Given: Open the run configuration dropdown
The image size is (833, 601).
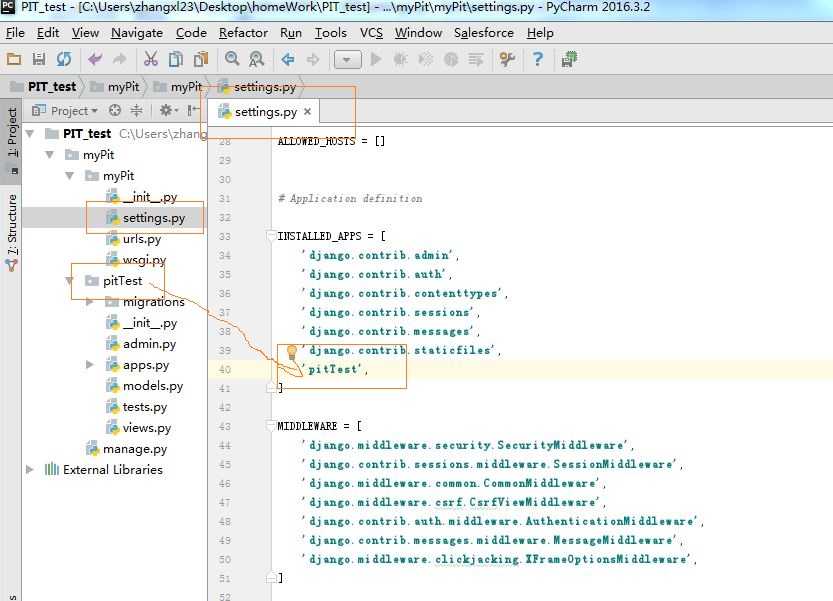Looking at the screenshot, I should [x=347, y=60].
